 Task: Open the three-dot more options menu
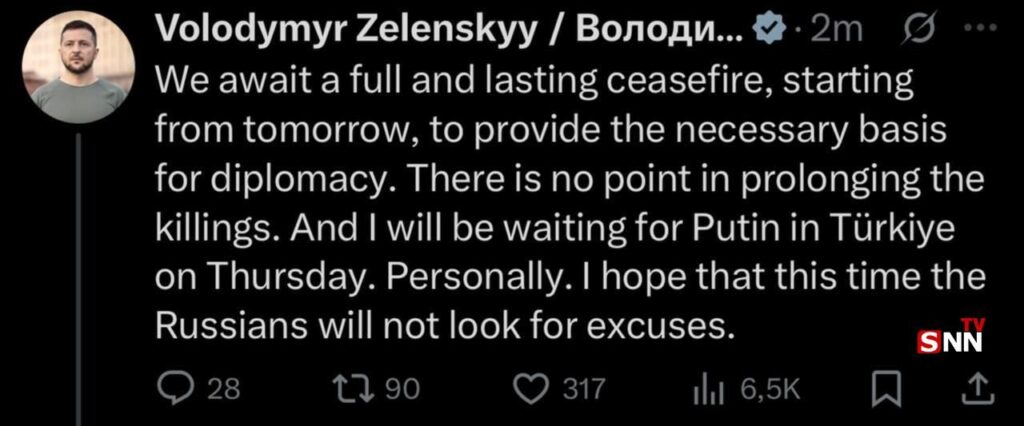(982, 29)
